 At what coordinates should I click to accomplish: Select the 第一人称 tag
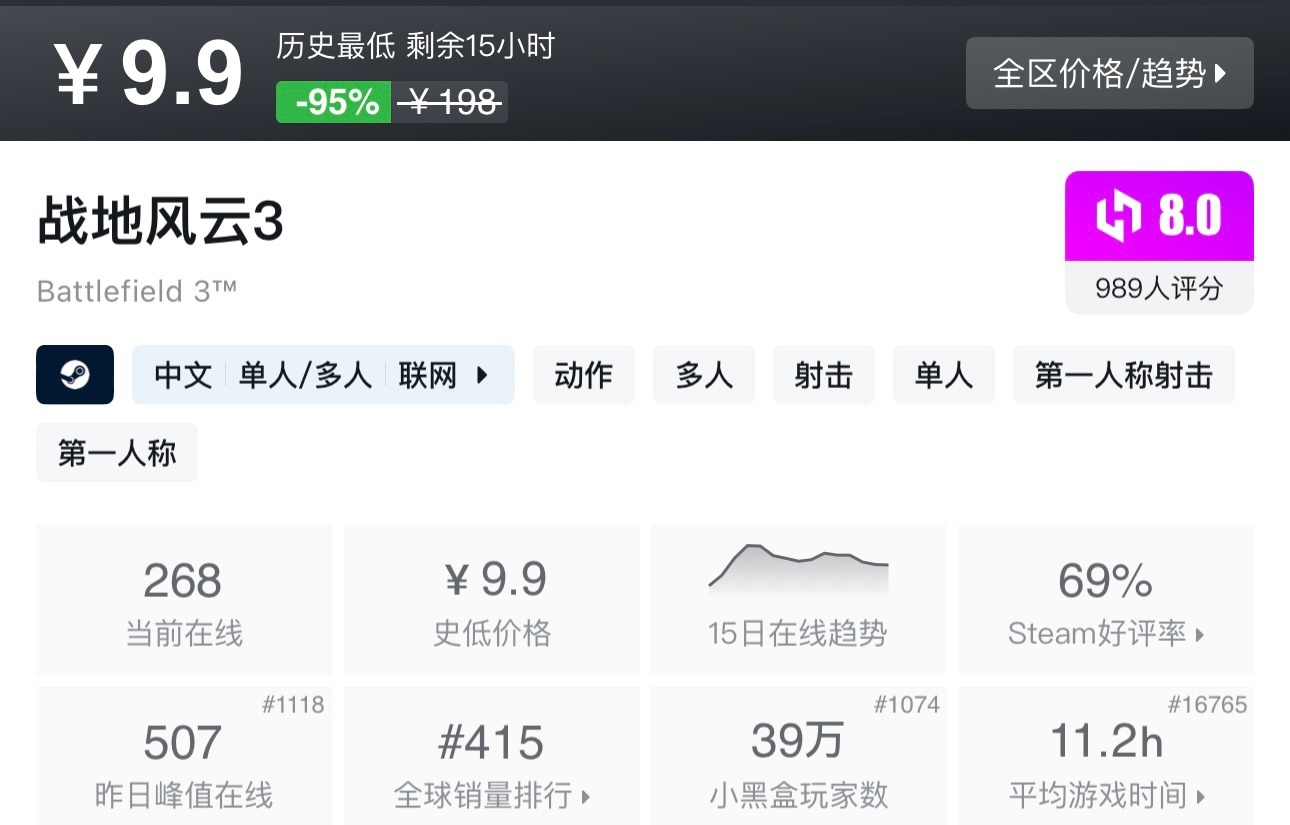116,452
